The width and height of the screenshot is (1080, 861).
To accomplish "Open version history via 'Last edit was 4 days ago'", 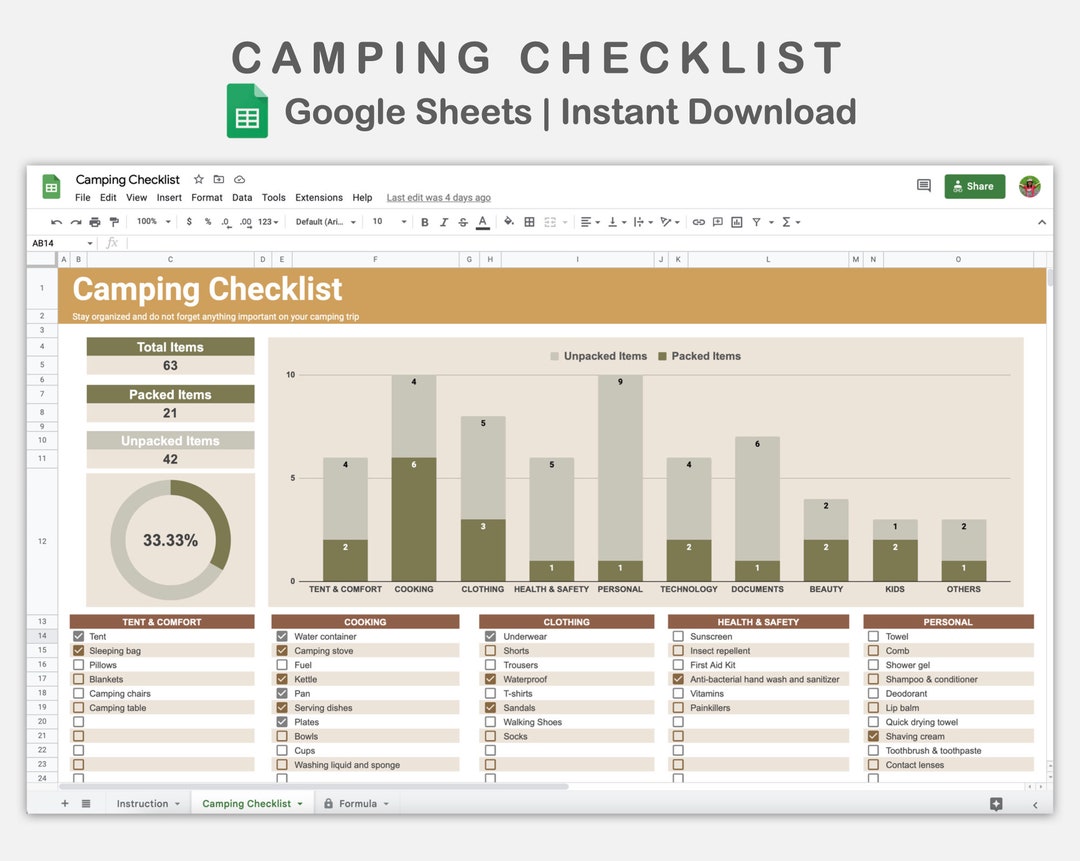I will (438, 197).
